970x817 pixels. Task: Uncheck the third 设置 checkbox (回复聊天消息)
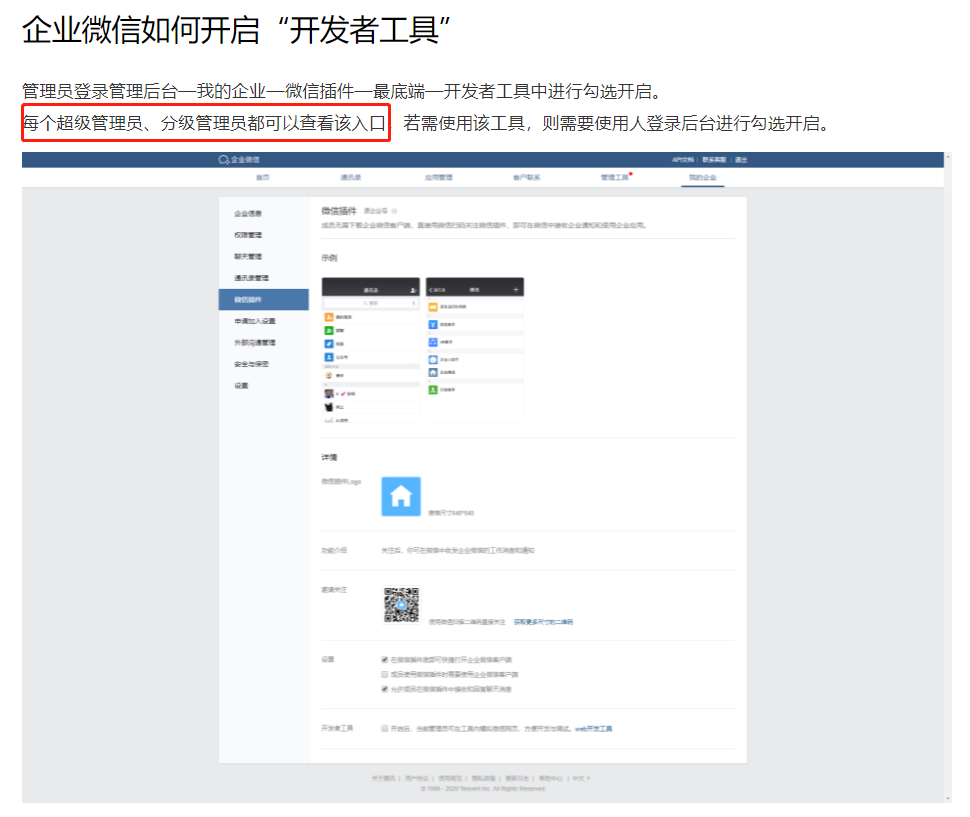pyautogui.click(x=385, y=690)
